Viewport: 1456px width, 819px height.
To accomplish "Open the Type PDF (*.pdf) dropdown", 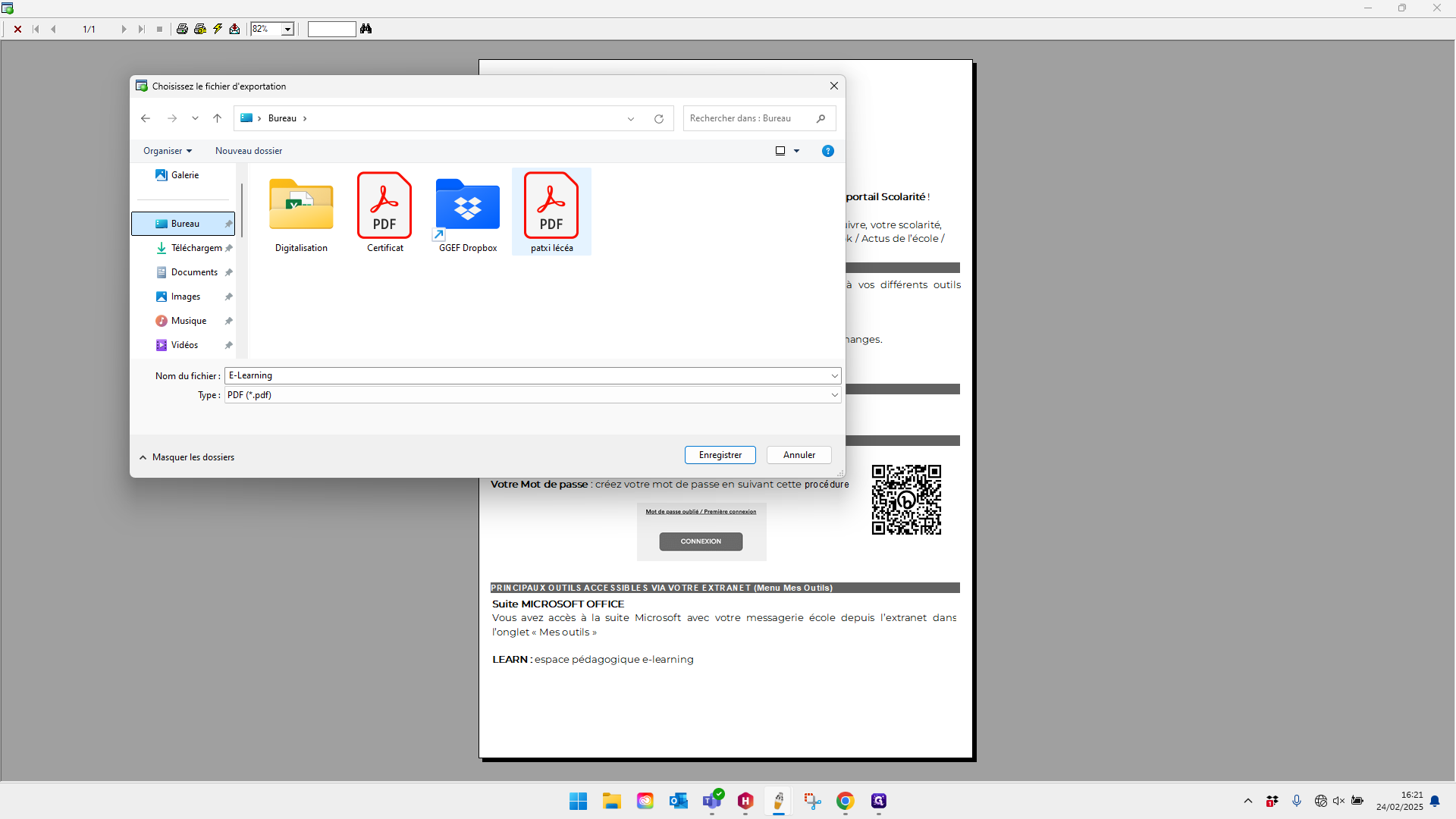I will pos(532,395).
